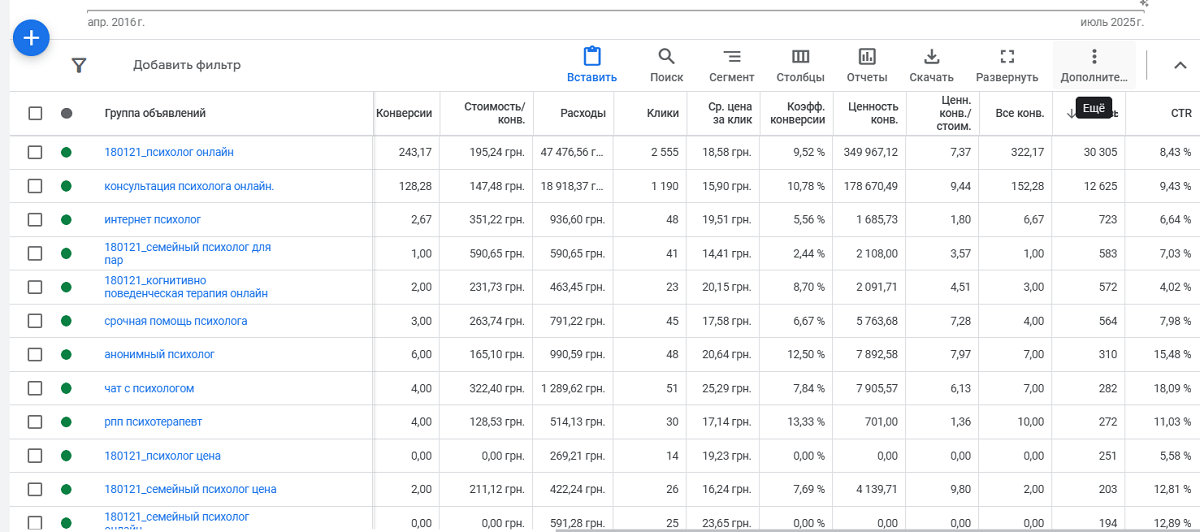
Task: Click the blue plus create button
Action: [31, 38]
